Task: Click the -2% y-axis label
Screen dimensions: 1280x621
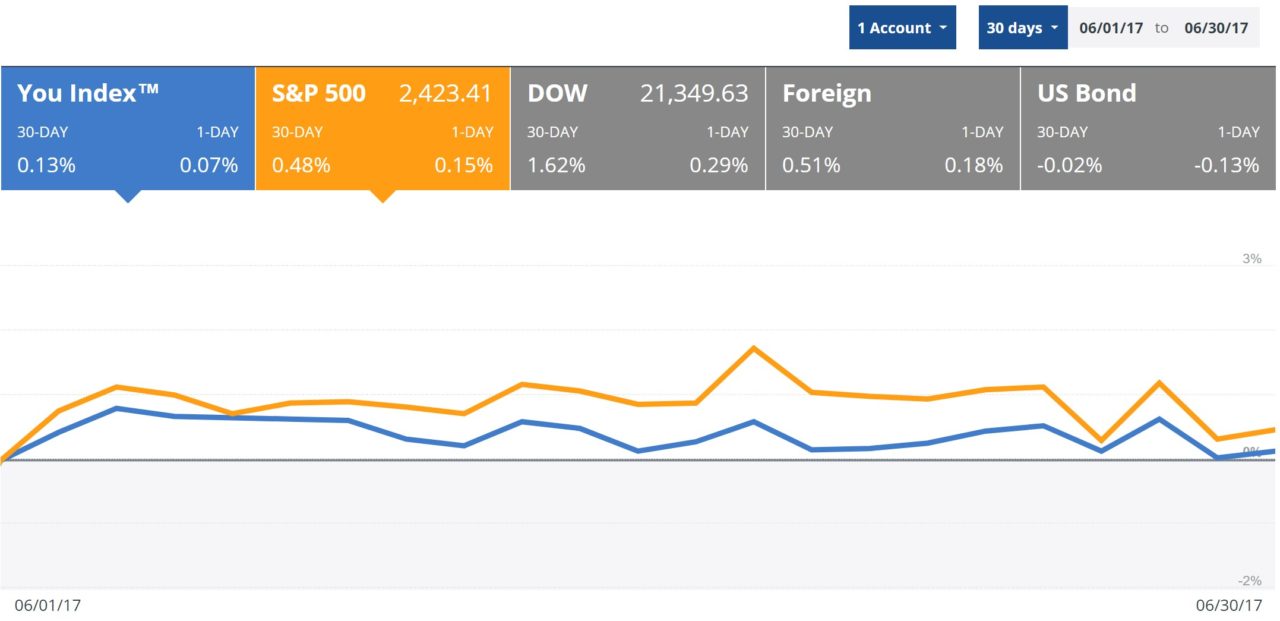Action: click(1249, 581)
